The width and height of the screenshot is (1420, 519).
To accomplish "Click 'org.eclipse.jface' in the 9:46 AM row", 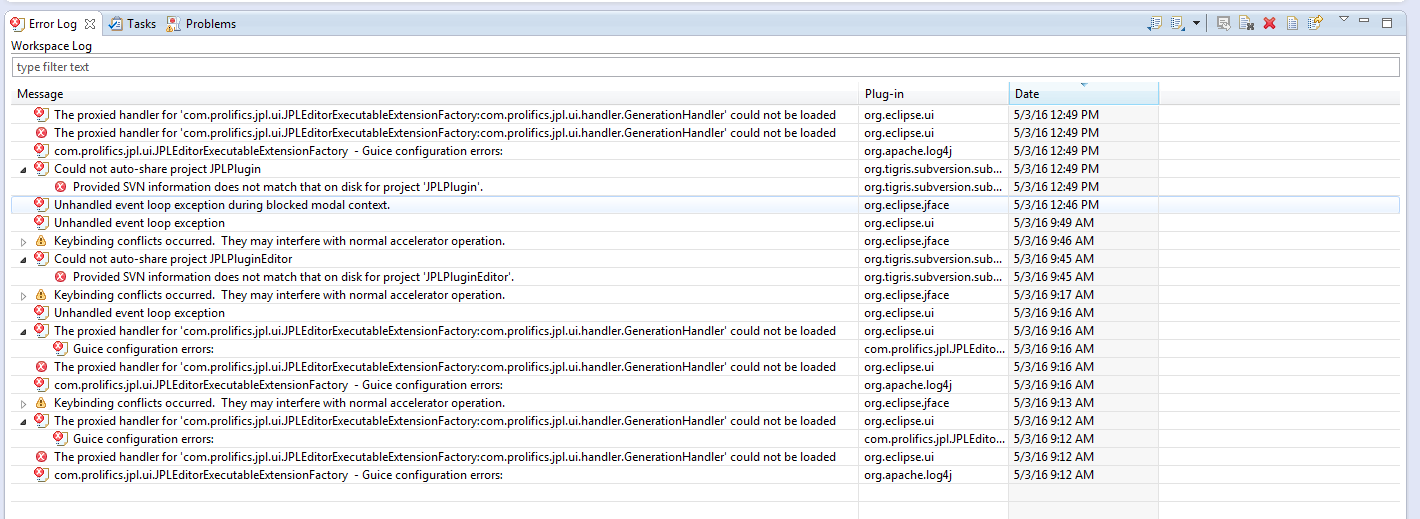I will [x=907, y=241].
